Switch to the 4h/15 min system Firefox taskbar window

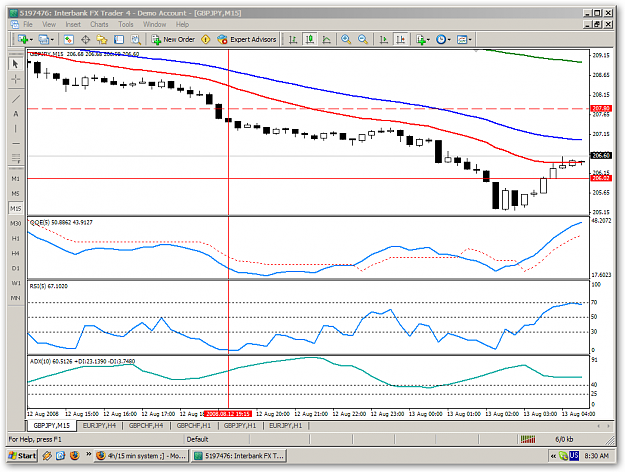click(x=141, y=455)
